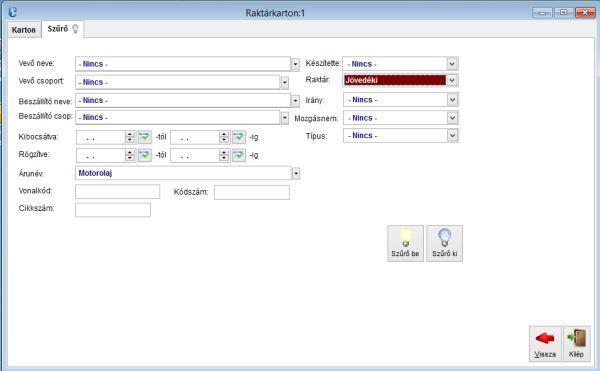Expand the Készítette dropdown

coord(452,64)
